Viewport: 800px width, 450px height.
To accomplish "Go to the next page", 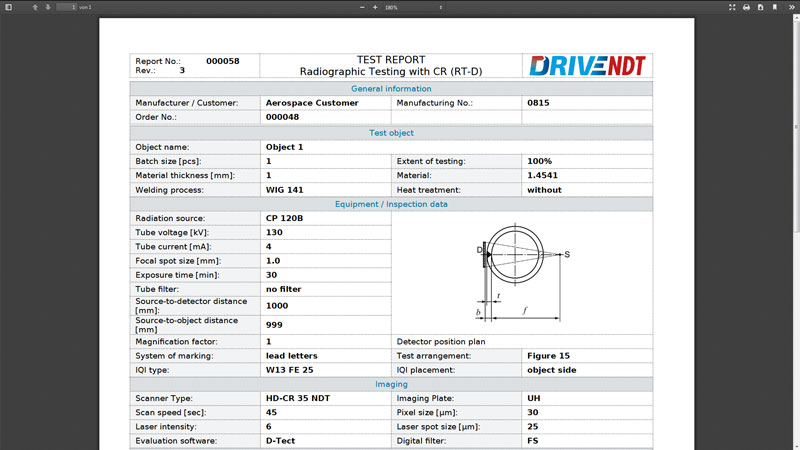I will [48, 7].
